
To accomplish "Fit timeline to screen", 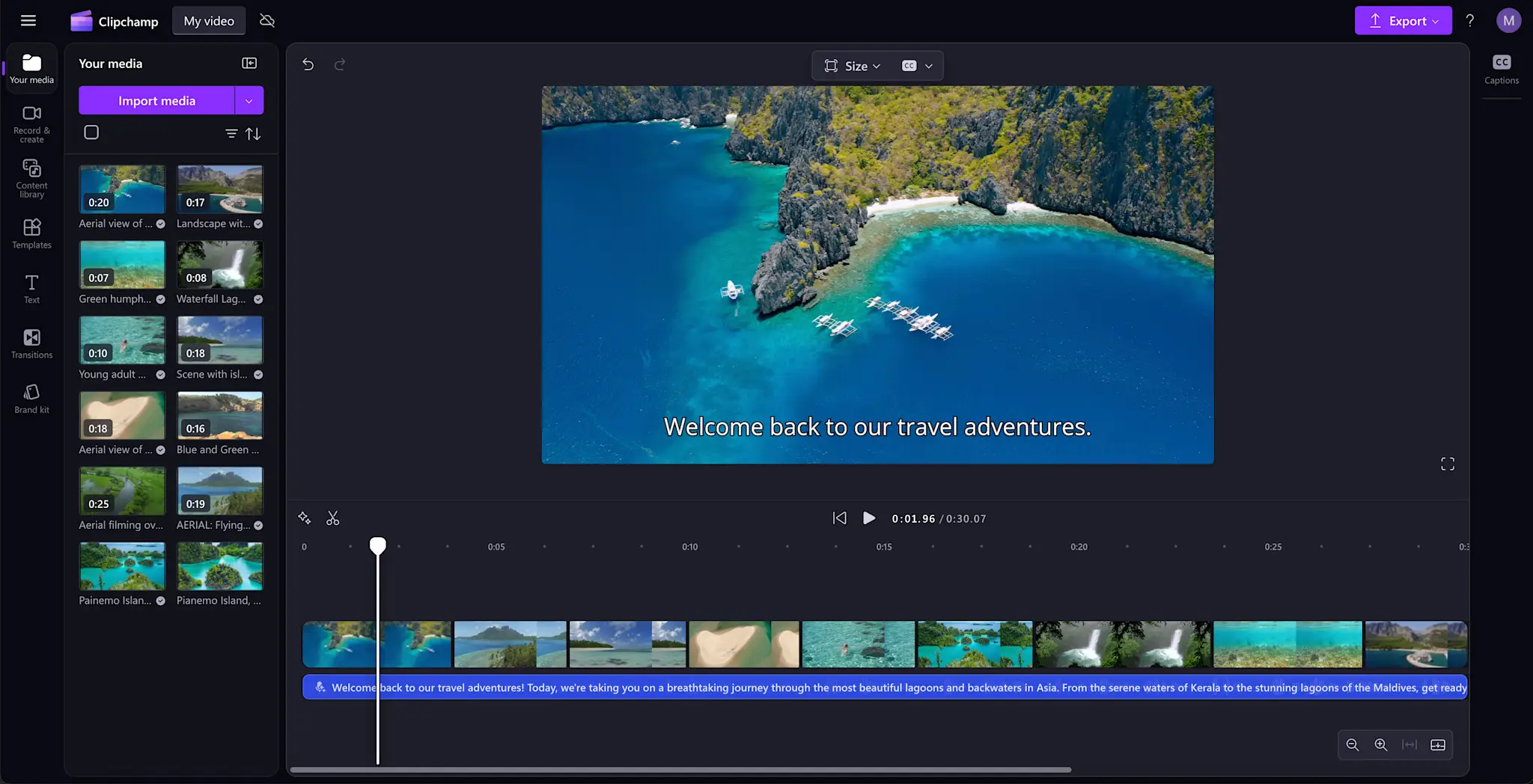I will pos(1409,744).
